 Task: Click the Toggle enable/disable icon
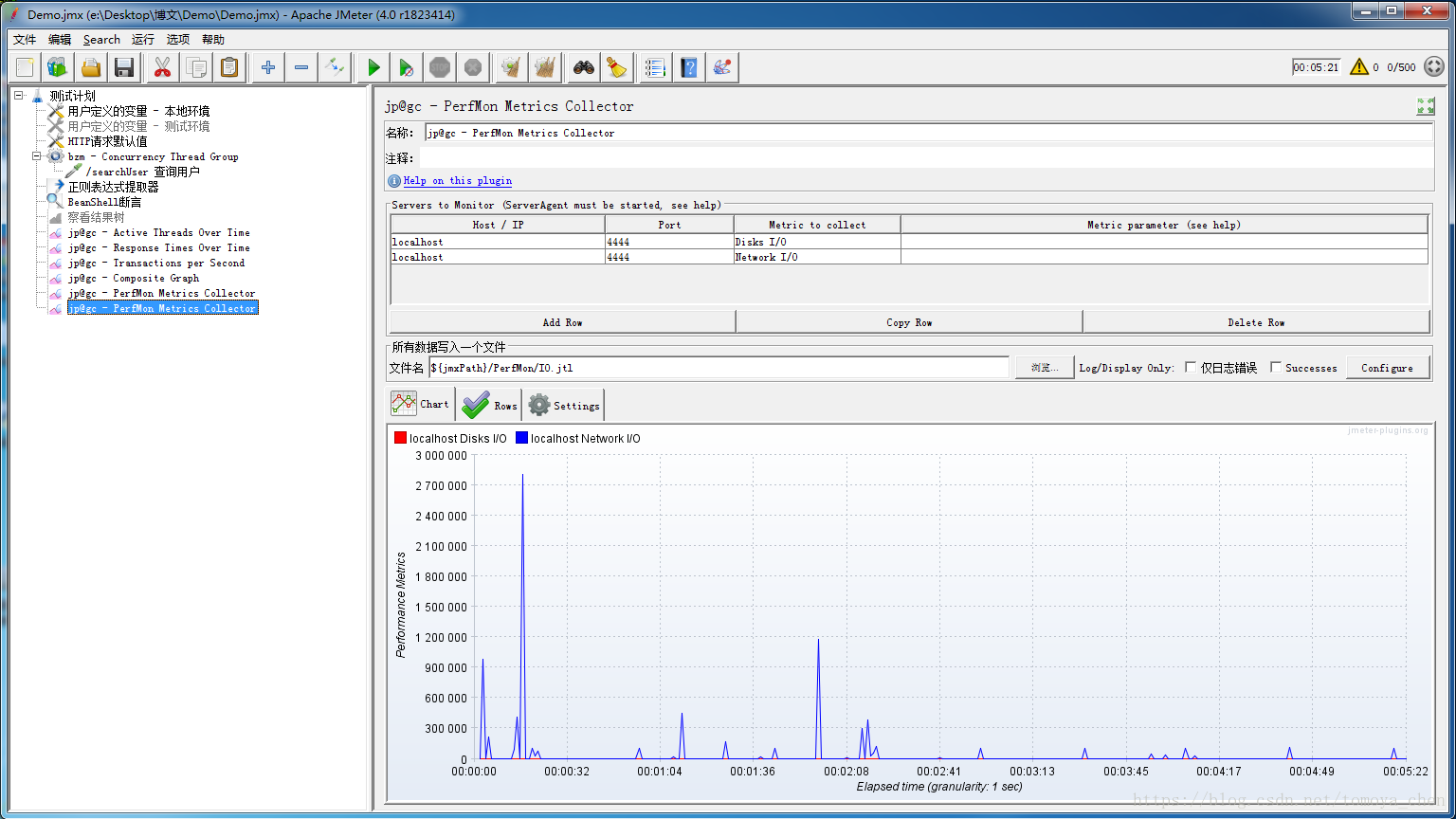click(334, 67)
